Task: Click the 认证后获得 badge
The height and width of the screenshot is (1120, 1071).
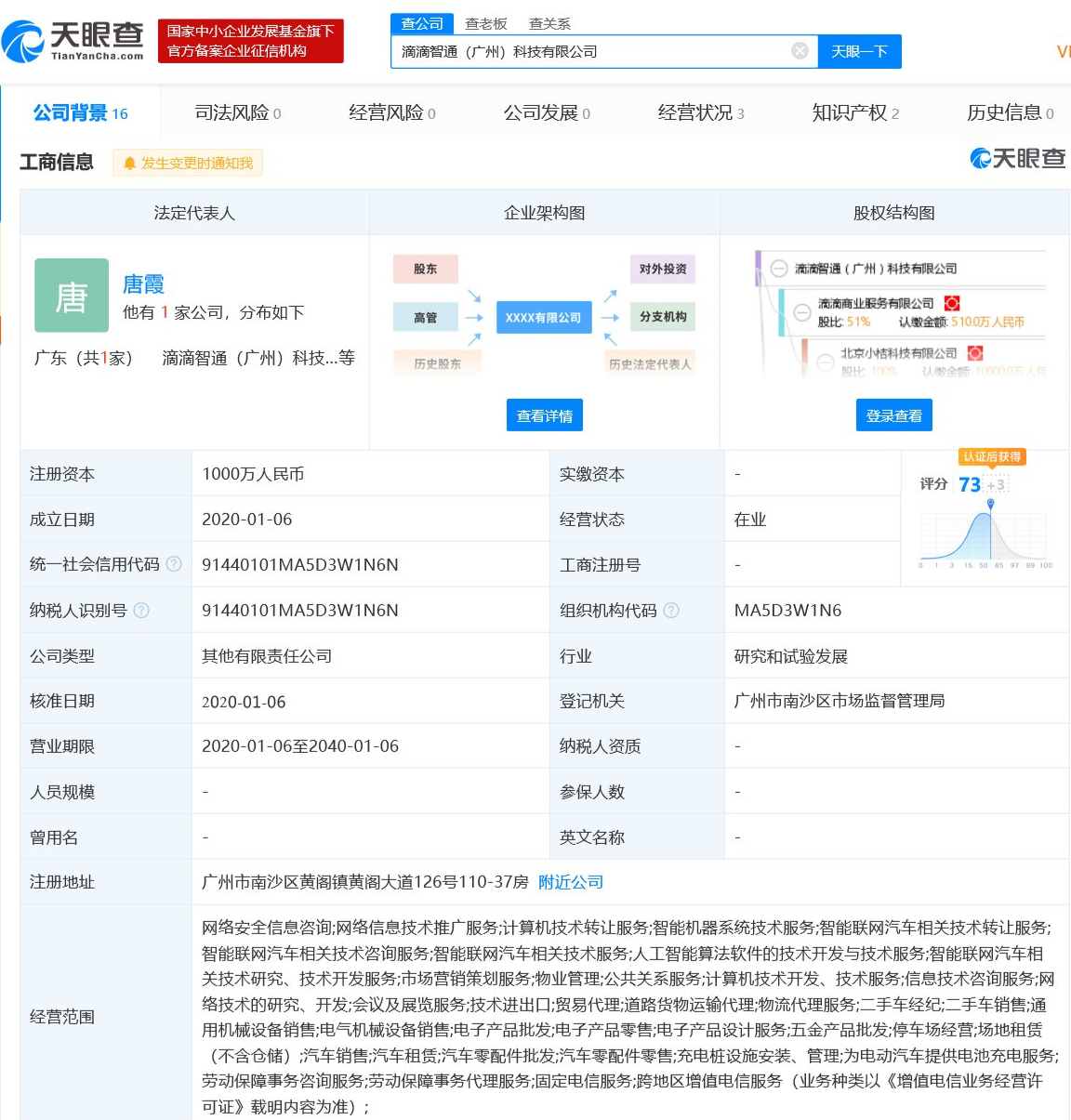Action: (992, 456)
